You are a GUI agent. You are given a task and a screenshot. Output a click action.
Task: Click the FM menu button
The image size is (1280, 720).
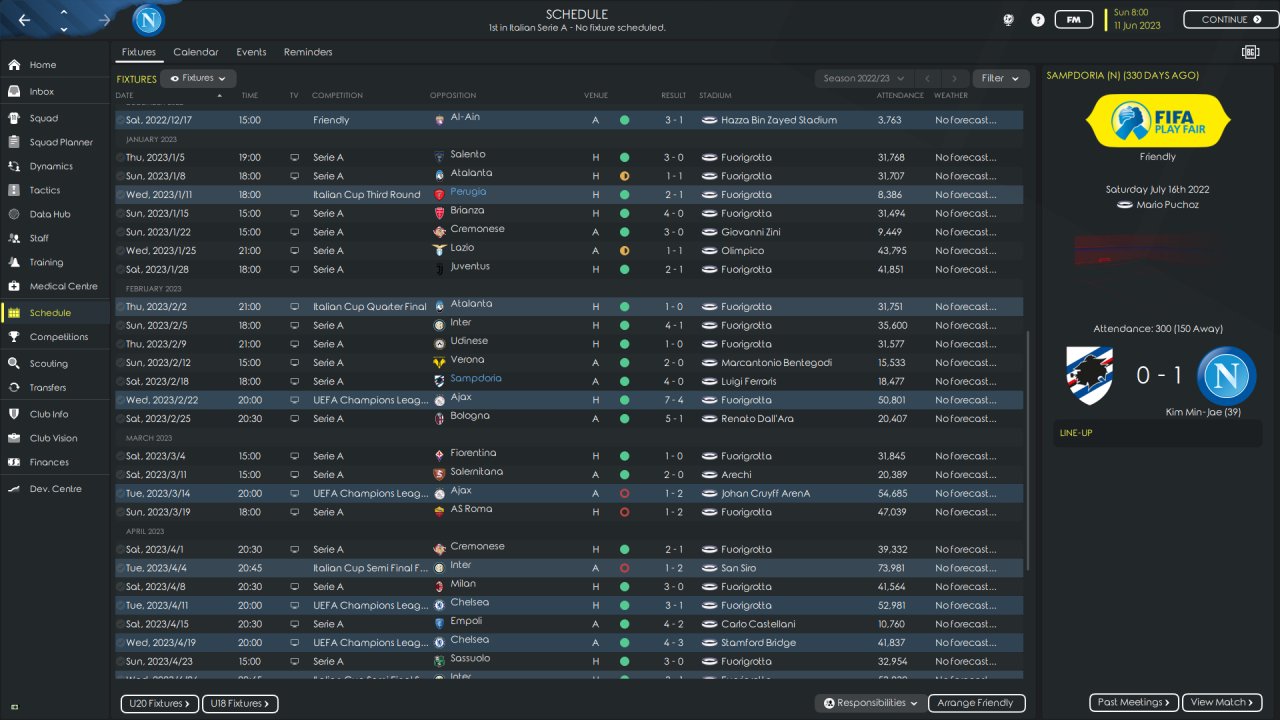click(x=1074, y=19)
